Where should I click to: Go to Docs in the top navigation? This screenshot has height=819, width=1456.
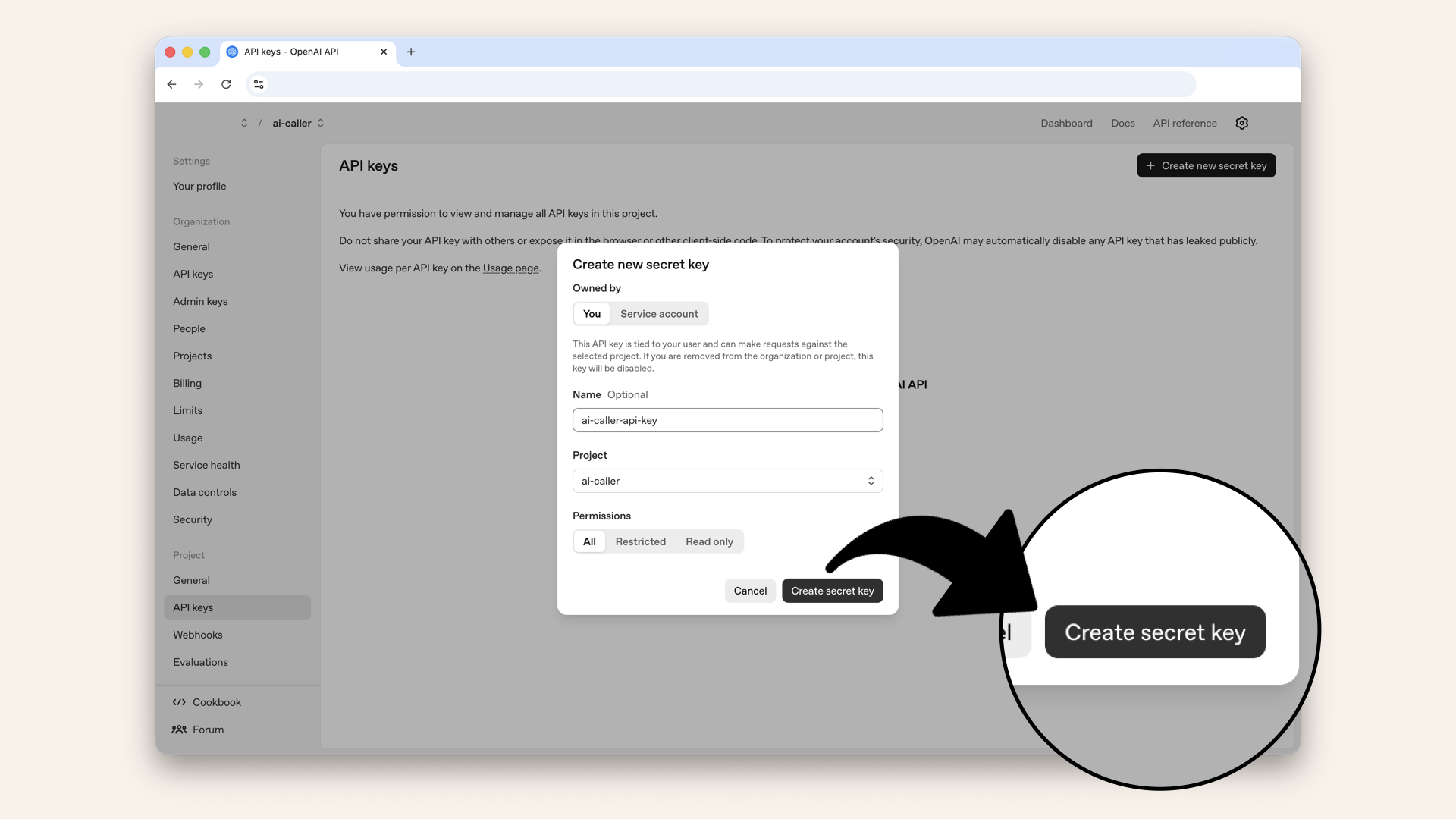pyautogui.click(x=1123, y=123)
